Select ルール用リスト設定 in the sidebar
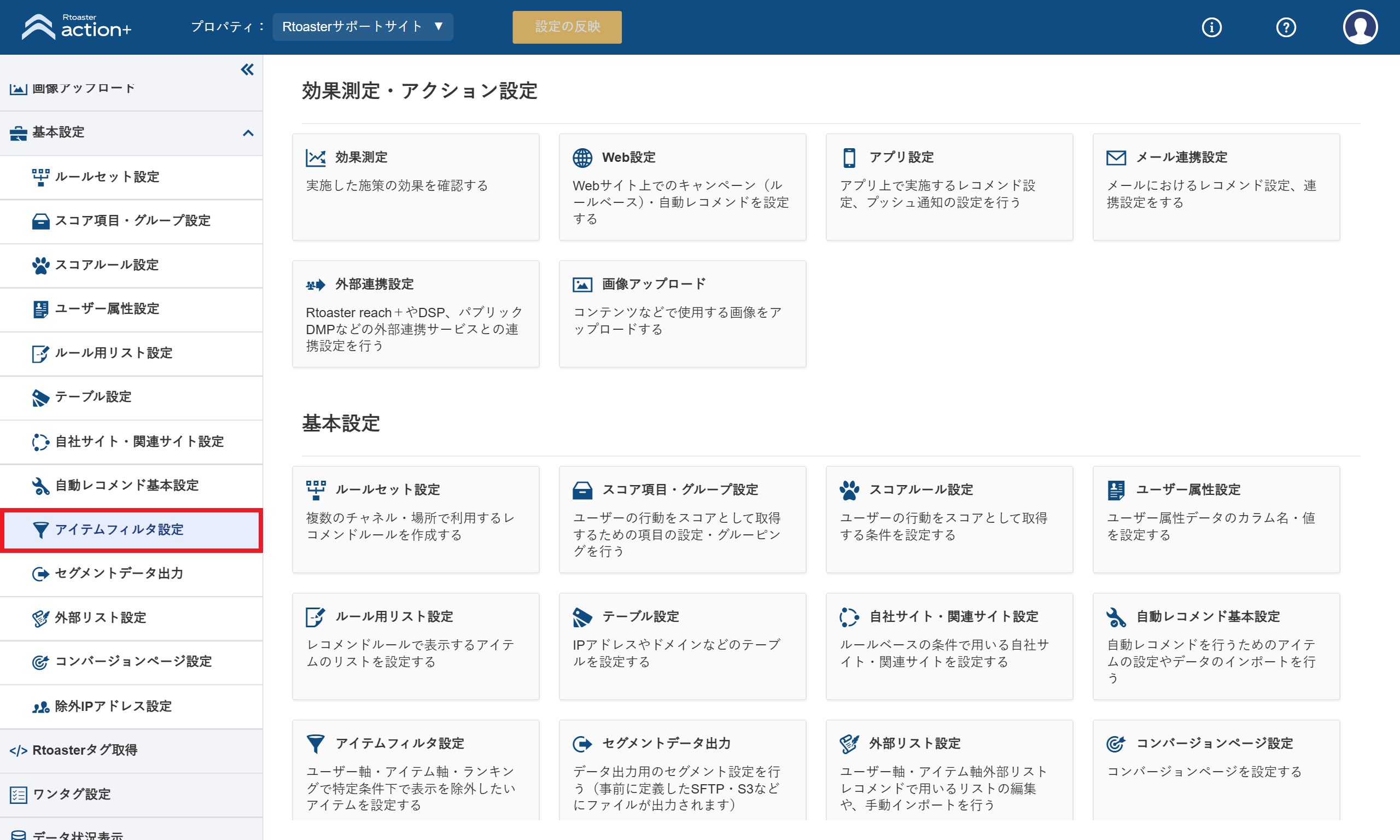Viewport: 1400px width, 840px height. coord(131,353)
